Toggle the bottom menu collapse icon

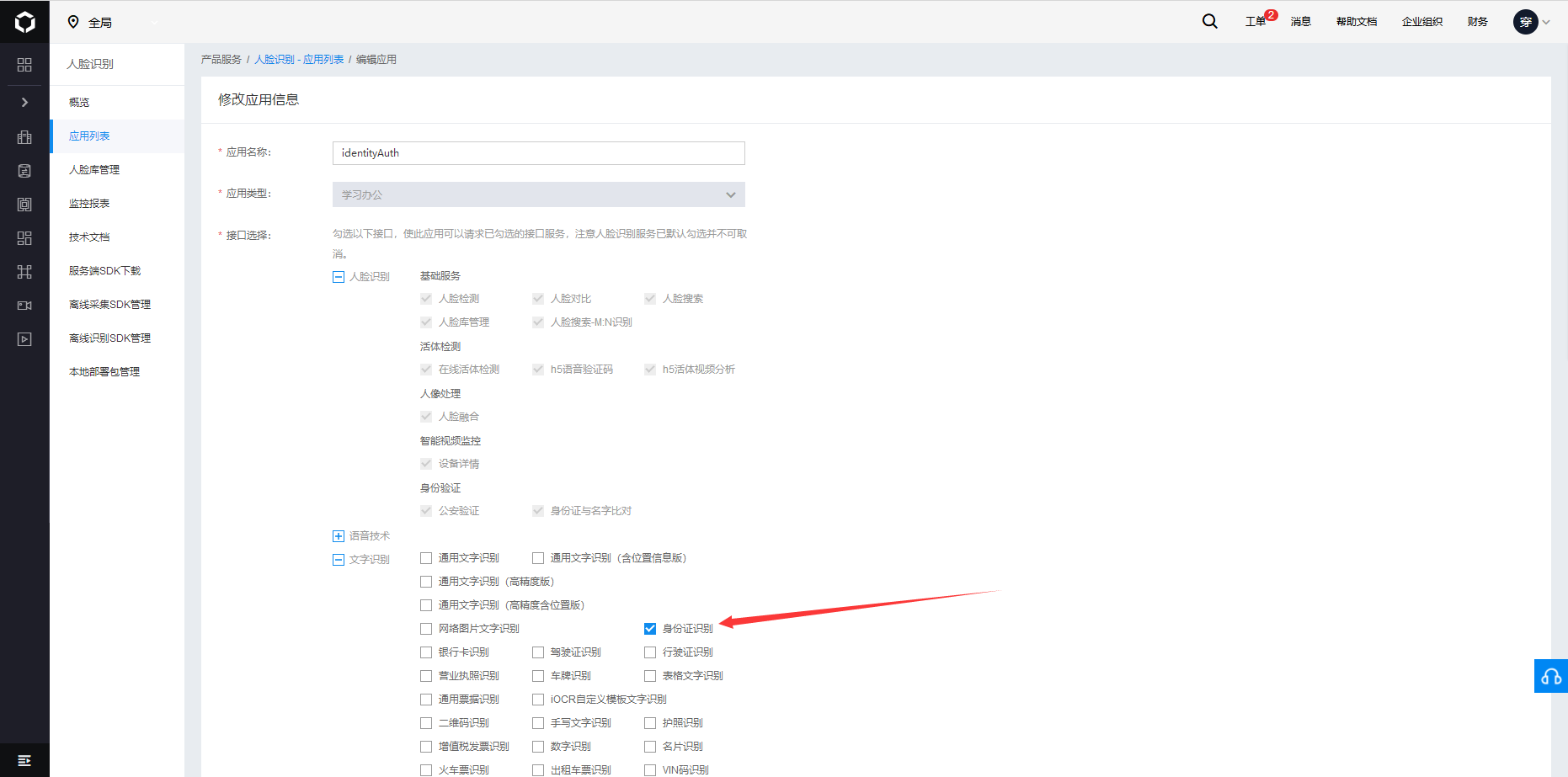(x=24, y=760)
